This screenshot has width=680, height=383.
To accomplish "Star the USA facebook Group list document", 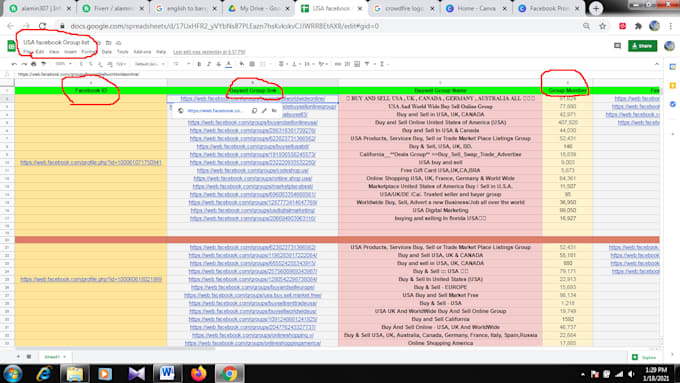I will (99, 43).
